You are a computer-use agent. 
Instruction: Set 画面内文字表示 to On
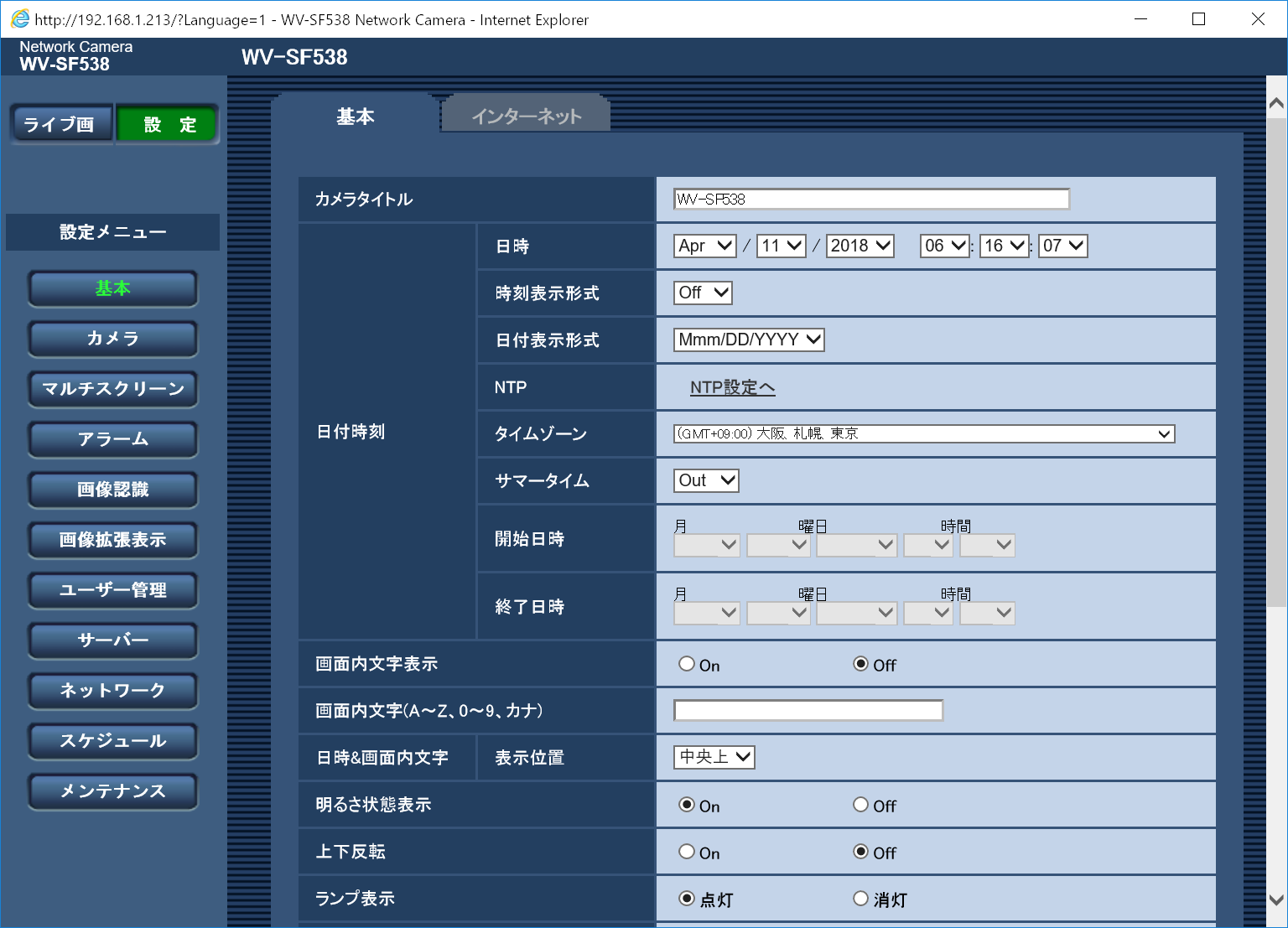[x=687, y=664]
